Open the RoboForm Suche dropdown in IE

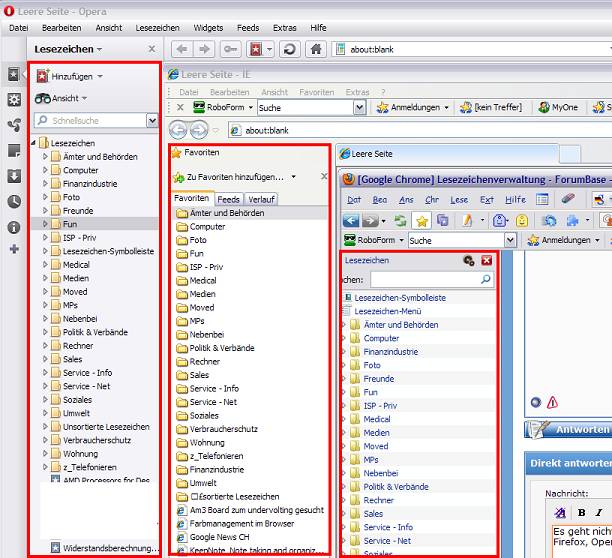point(359,107)
